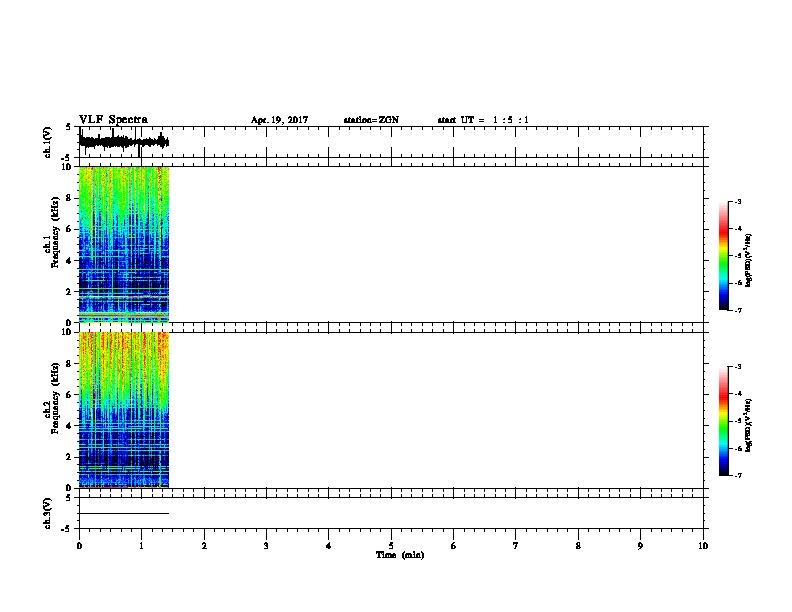Click the "ch.3(V)" axis label
This screenshot has height=612, width=792.
coord(47,513)
